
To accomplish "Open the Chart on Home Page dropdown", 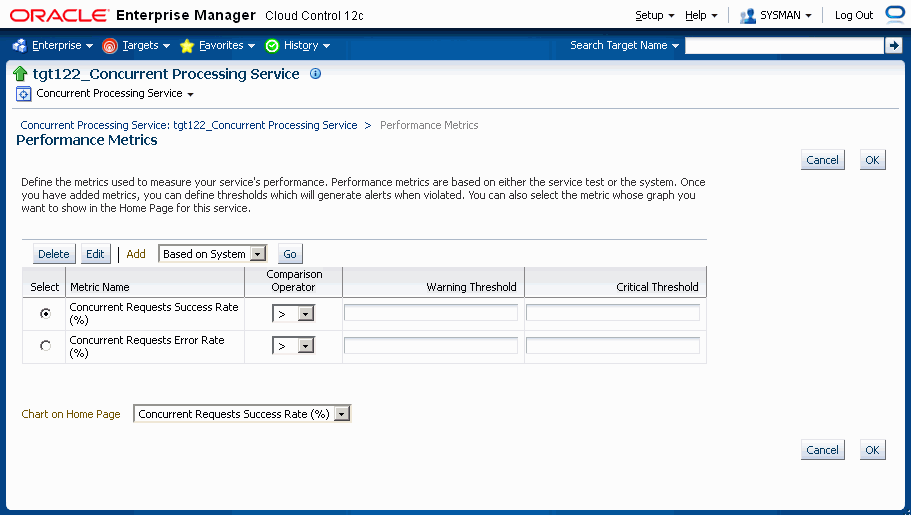I will 242,414.
